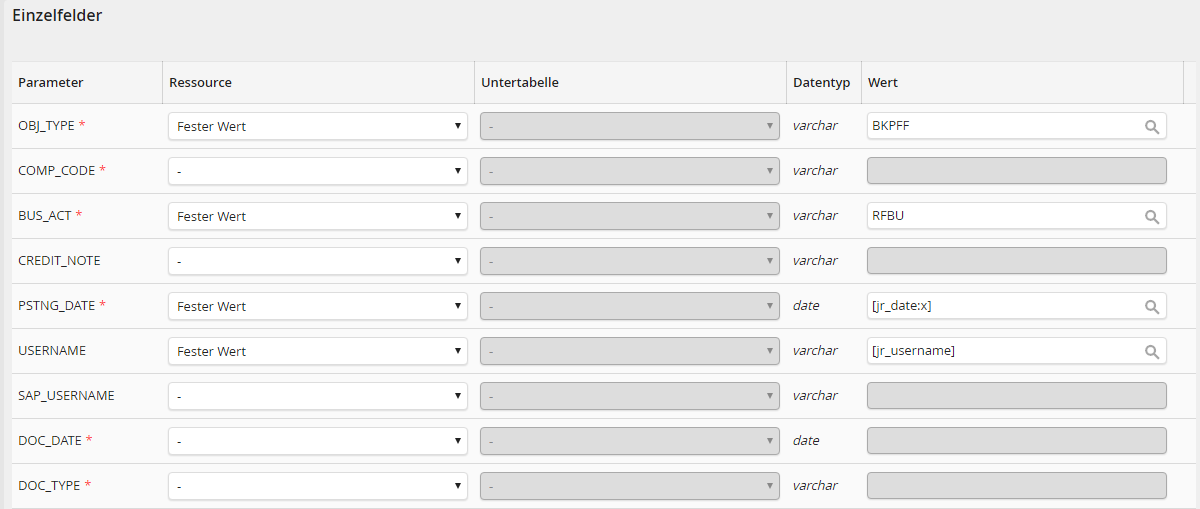Image resolution: width=1200 pixels, height=509 pixels.
Task: Open BUS_ACT Ressource dropdown
Action: (318, 216)
